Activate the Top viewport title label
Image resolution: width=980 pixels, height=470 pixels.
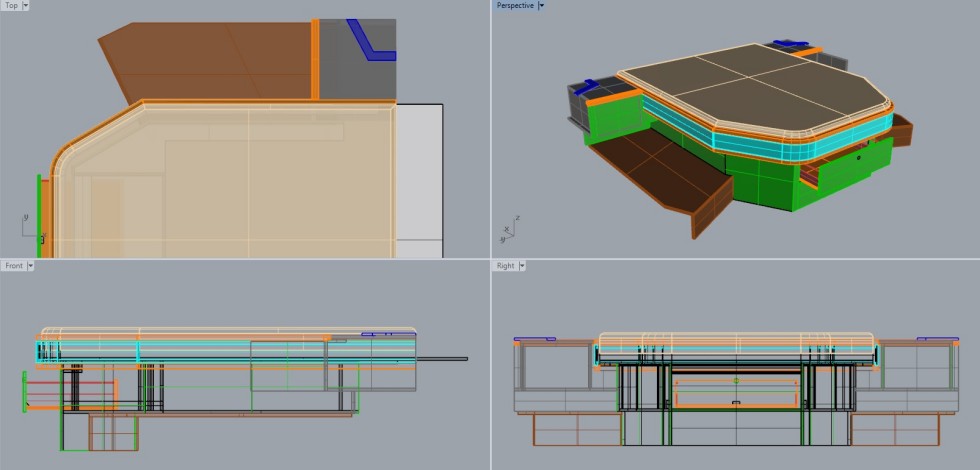click(10, 6)
